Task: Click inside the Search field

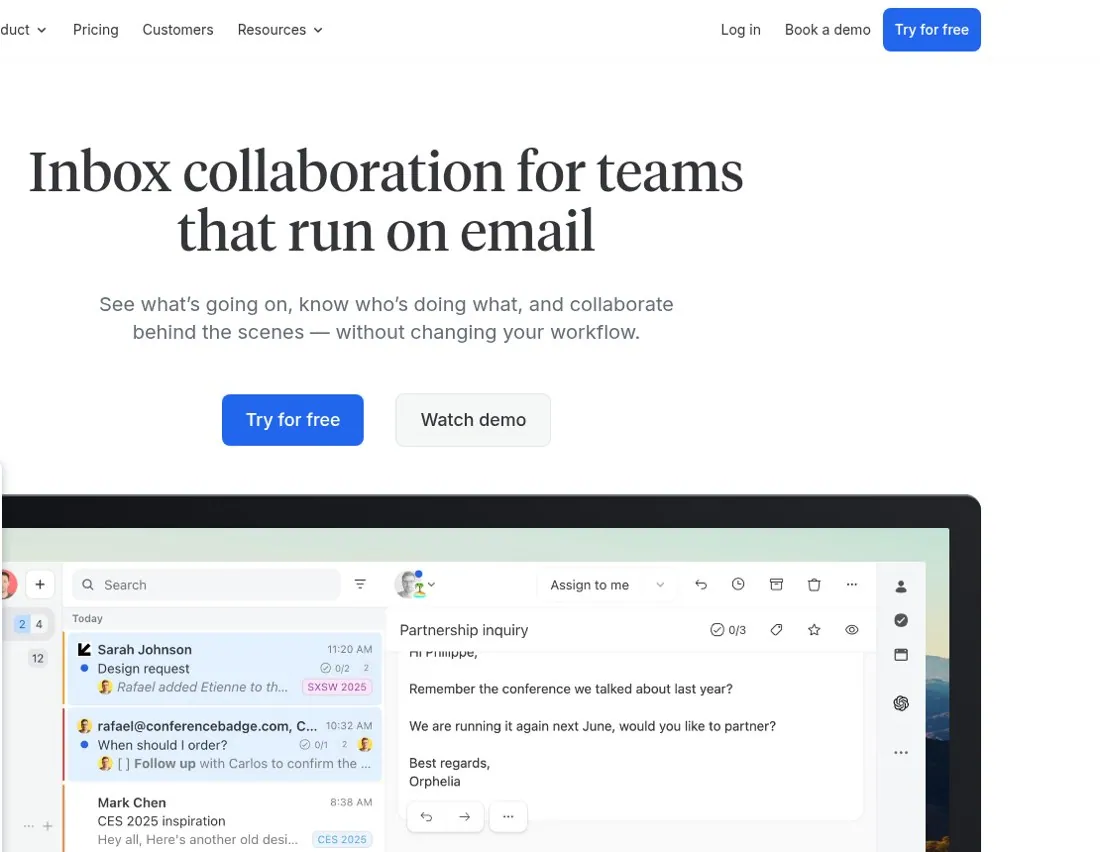Action: pyautogui.click(x=206, y=585)
